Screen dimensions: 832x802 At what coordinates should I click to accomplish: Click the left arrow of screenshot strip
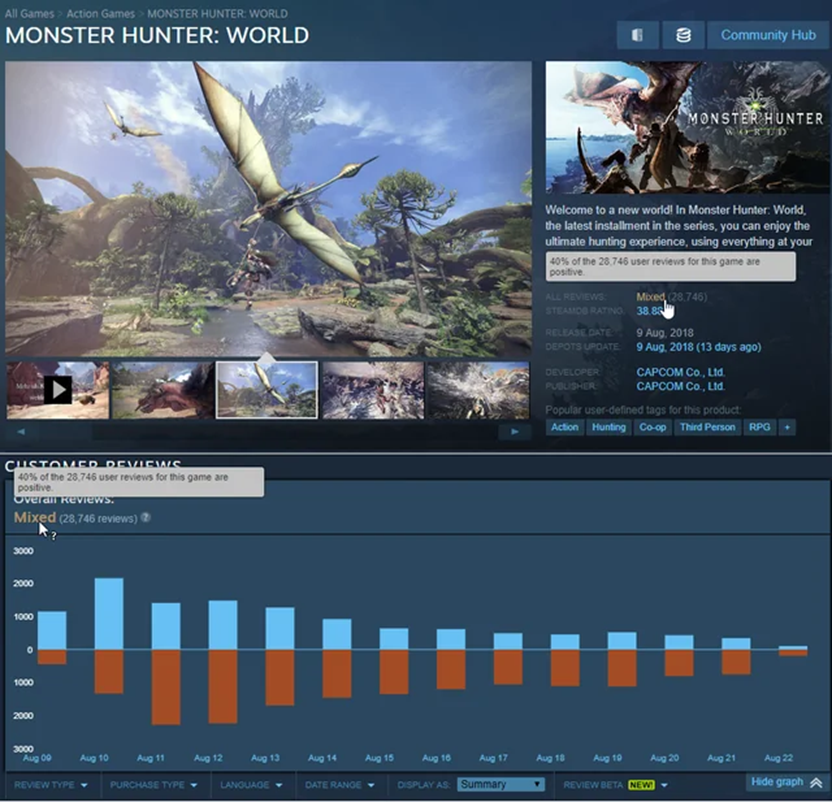[21, 432]
